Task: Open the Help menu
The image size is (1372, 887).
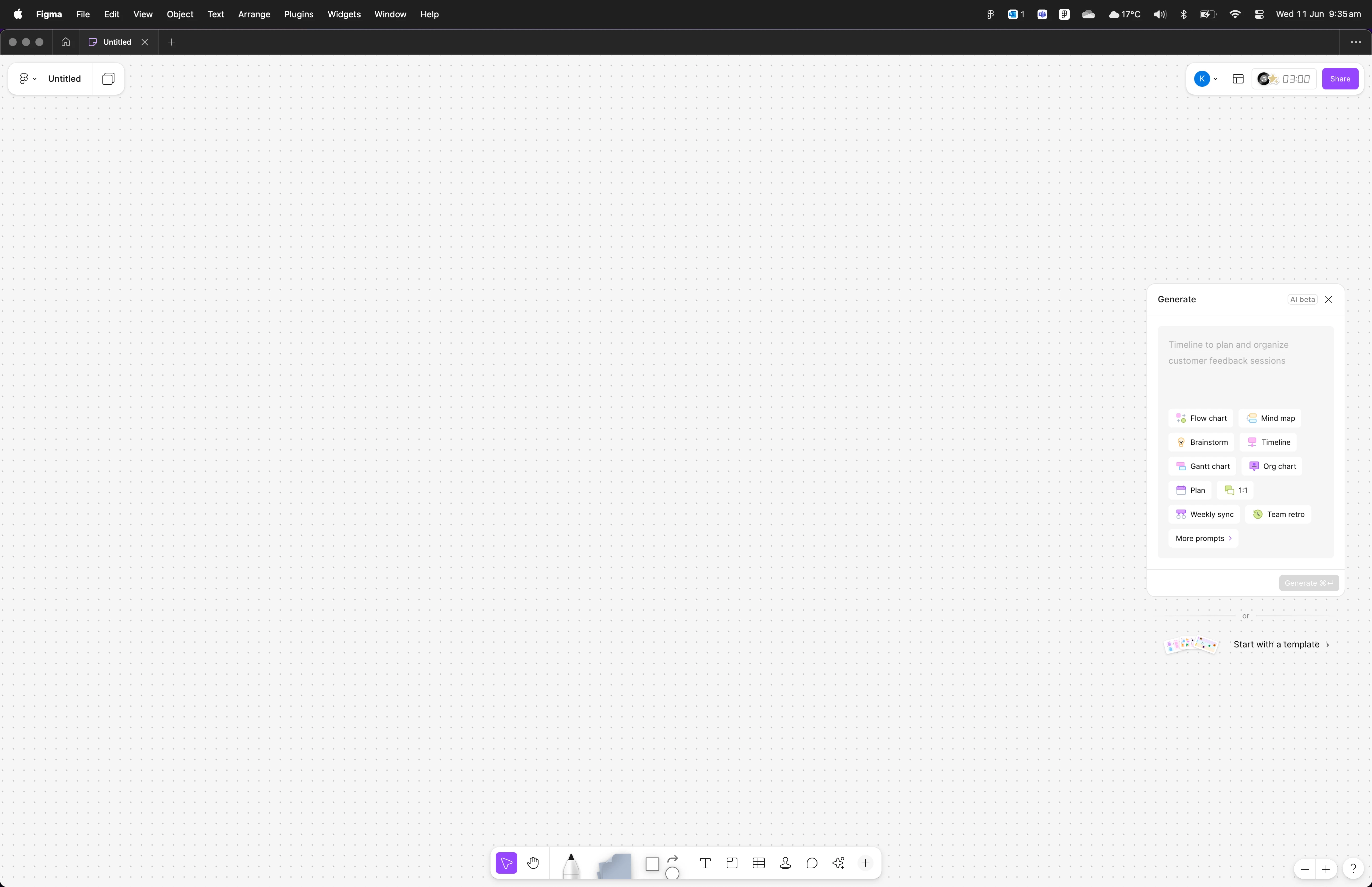Action: coord(429,14)
